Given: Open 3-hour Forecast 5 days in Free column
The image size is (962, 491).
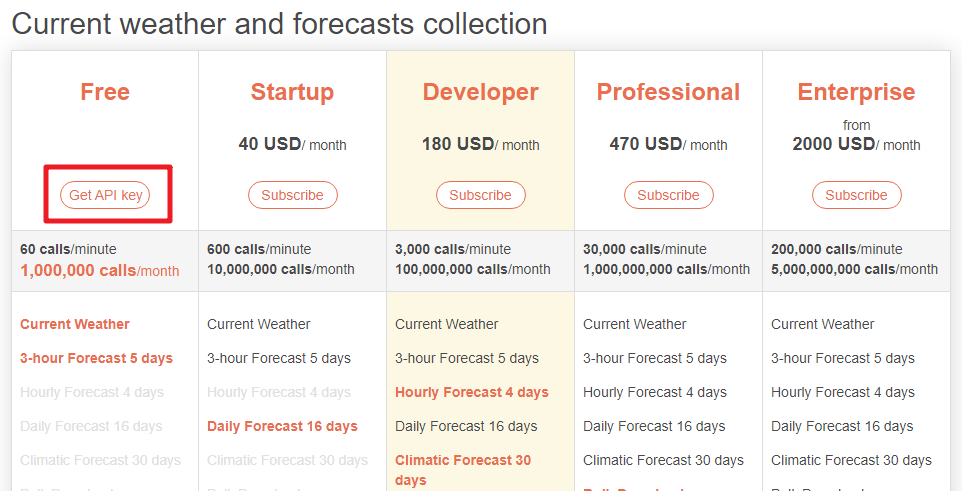Looking at the screenshot, I should click(x=96, y=358).
